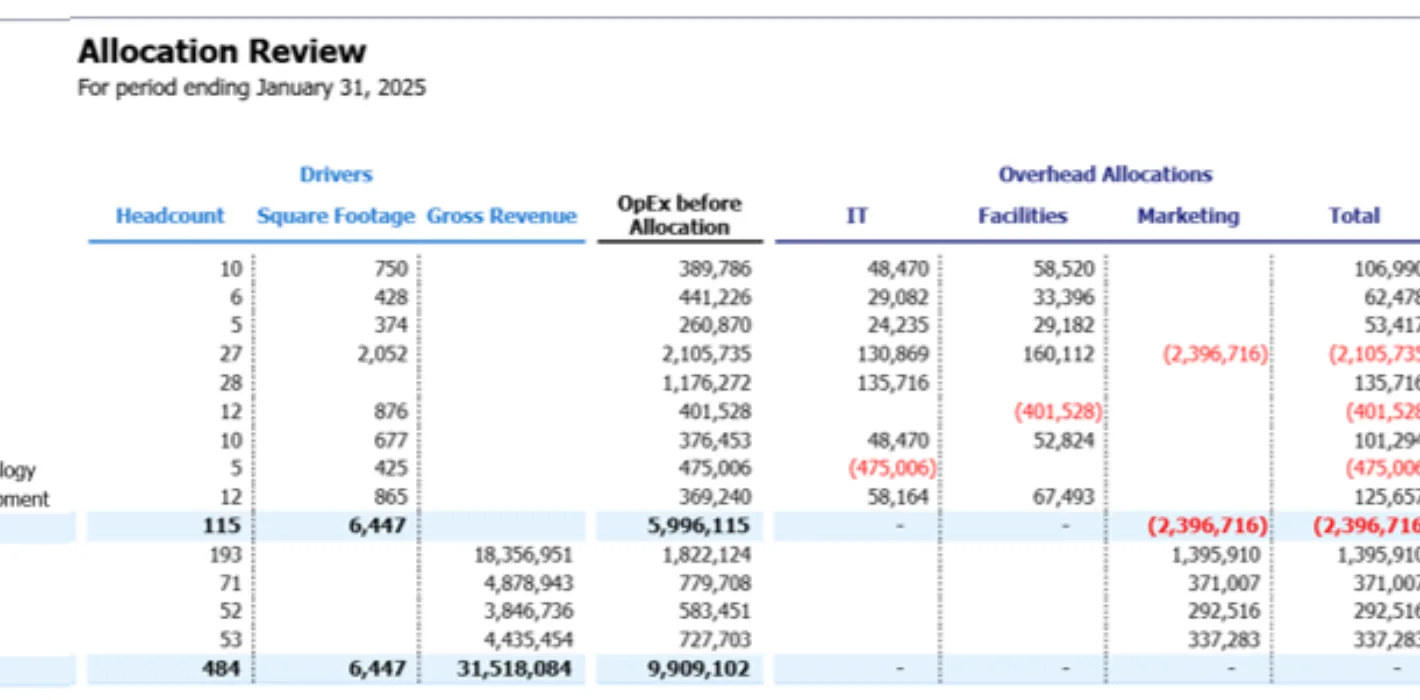Click IT allocation 29,082
This screenshot has height=700, width=1420.
point(897,297)
